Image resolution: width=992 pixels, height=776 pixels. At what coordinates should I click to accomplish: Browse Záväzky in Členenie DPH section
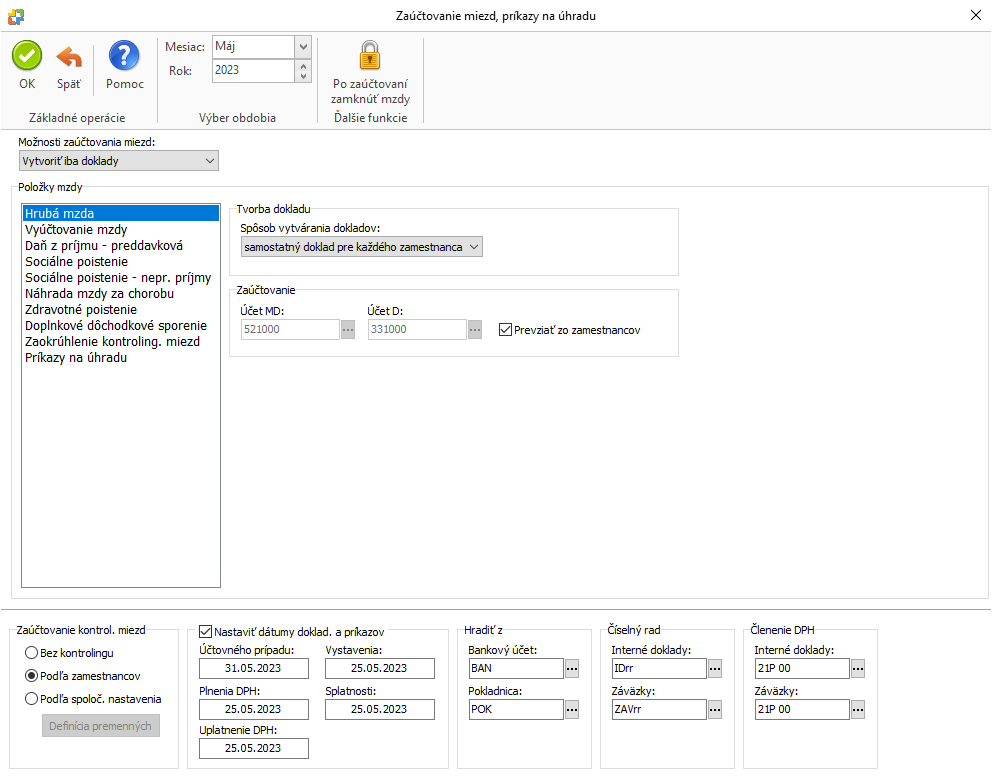tap(858, 710)
